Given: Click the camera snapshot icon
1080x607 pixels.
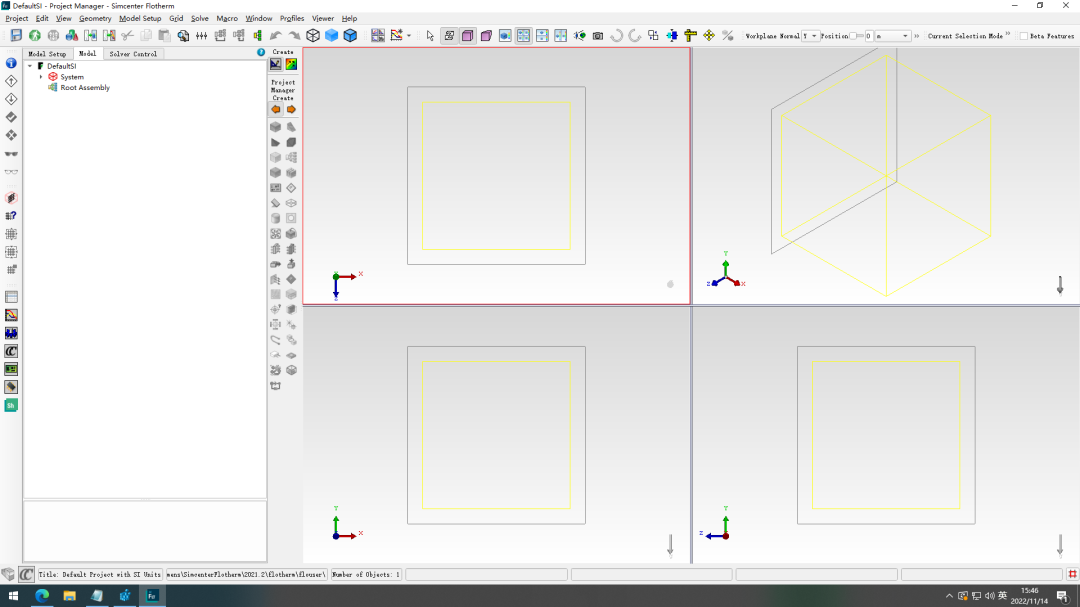Looking at the screenshot, I should pyautogui.click(x=598, y=35).
